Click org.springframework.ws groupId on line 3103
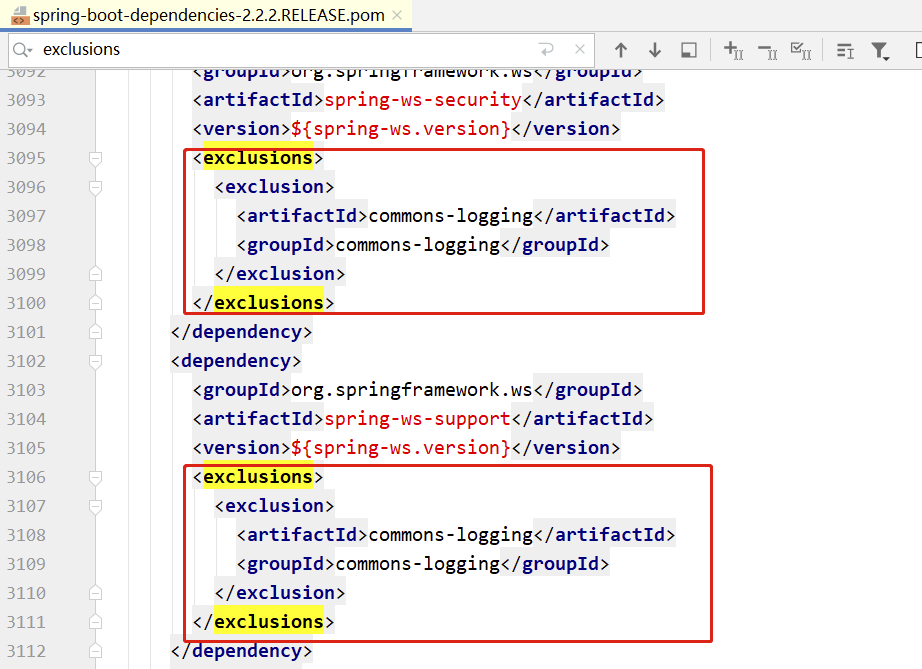Screen dimensions: 922x669 [x=412, y=390]
